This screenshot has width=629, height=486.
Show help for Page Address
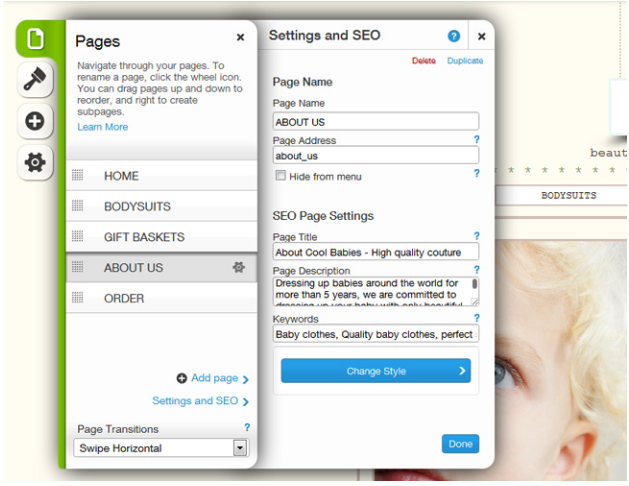coord(476,140)
